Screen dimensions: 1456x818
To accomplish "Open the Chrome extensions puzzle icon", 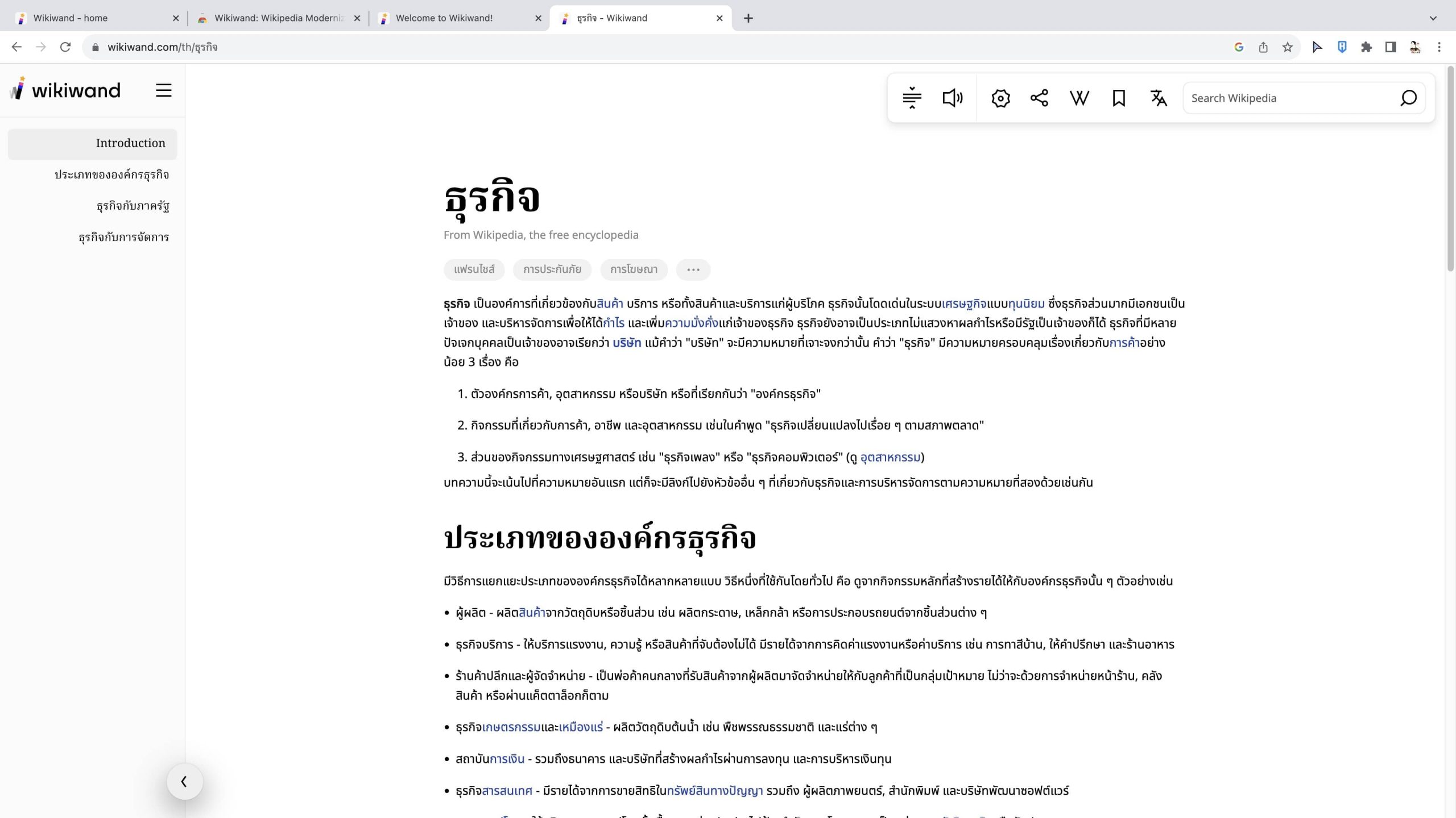I will coord(1366,47).
